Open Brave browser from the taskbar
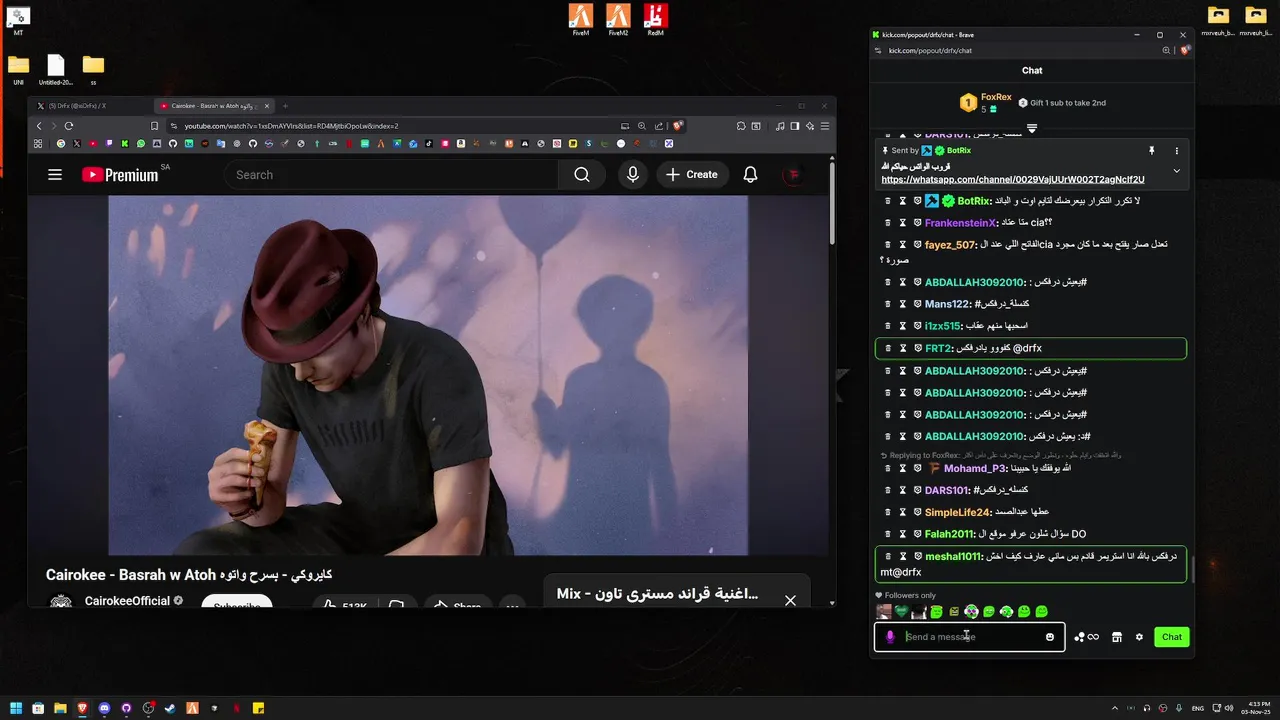 point(82,708)
